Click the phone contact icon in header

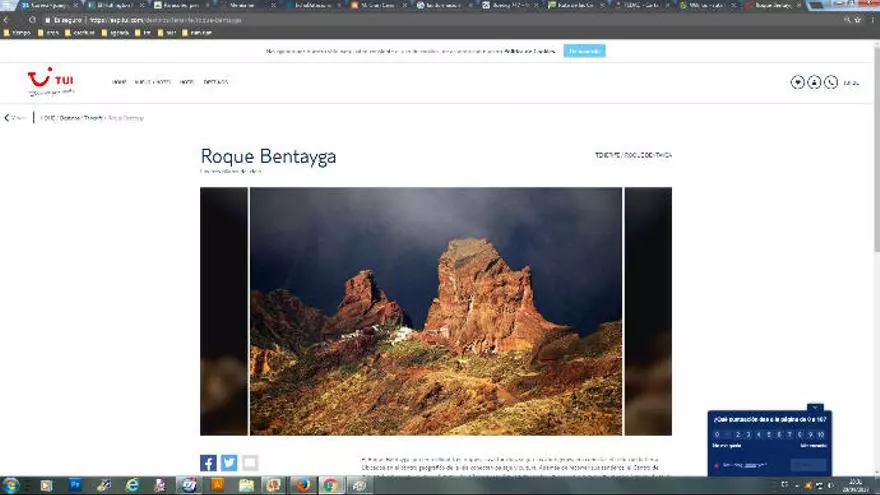(830, 82)
